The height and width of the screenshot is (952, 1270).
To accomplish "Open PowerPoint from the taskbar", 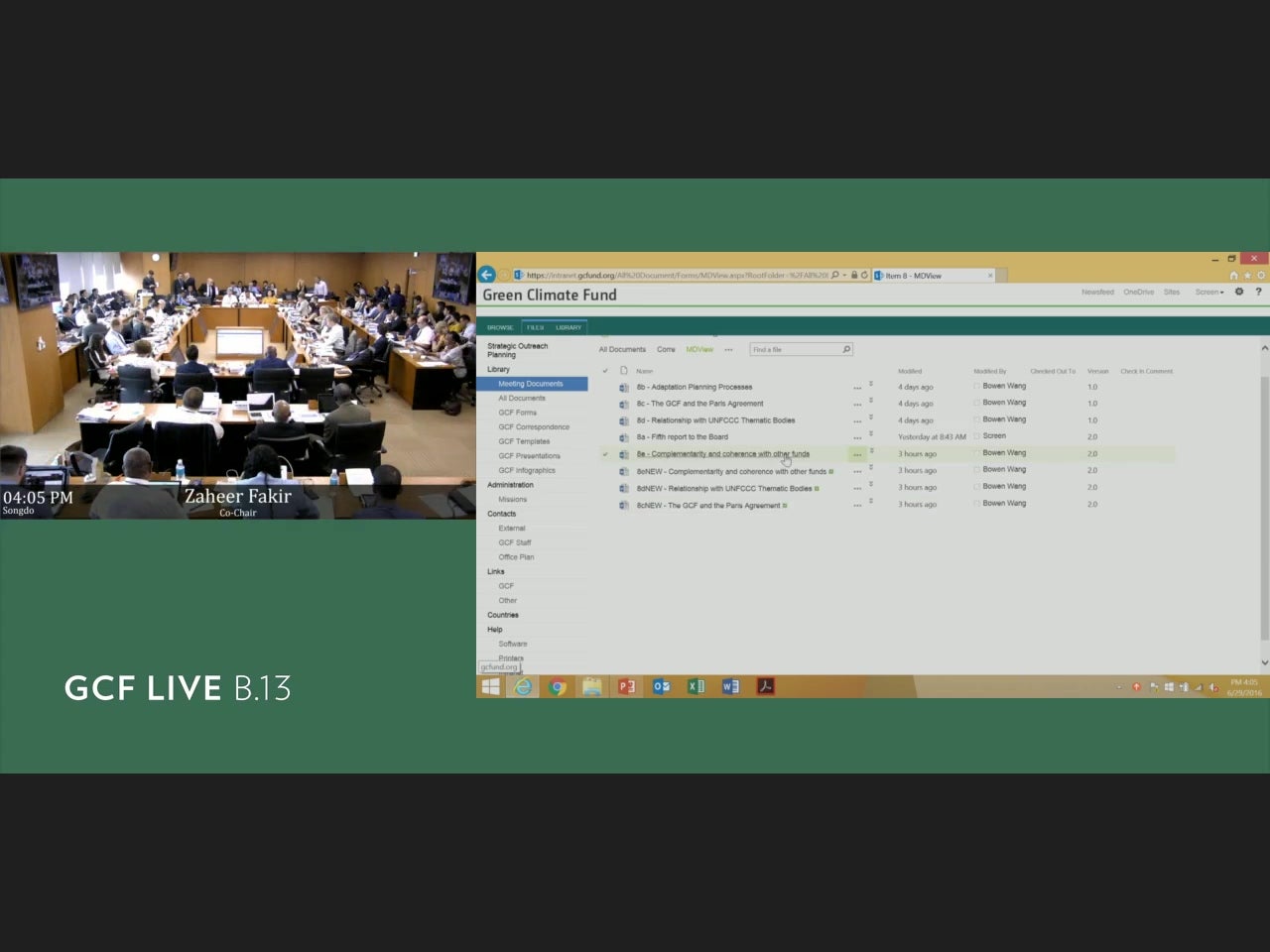I will point(627,686).
